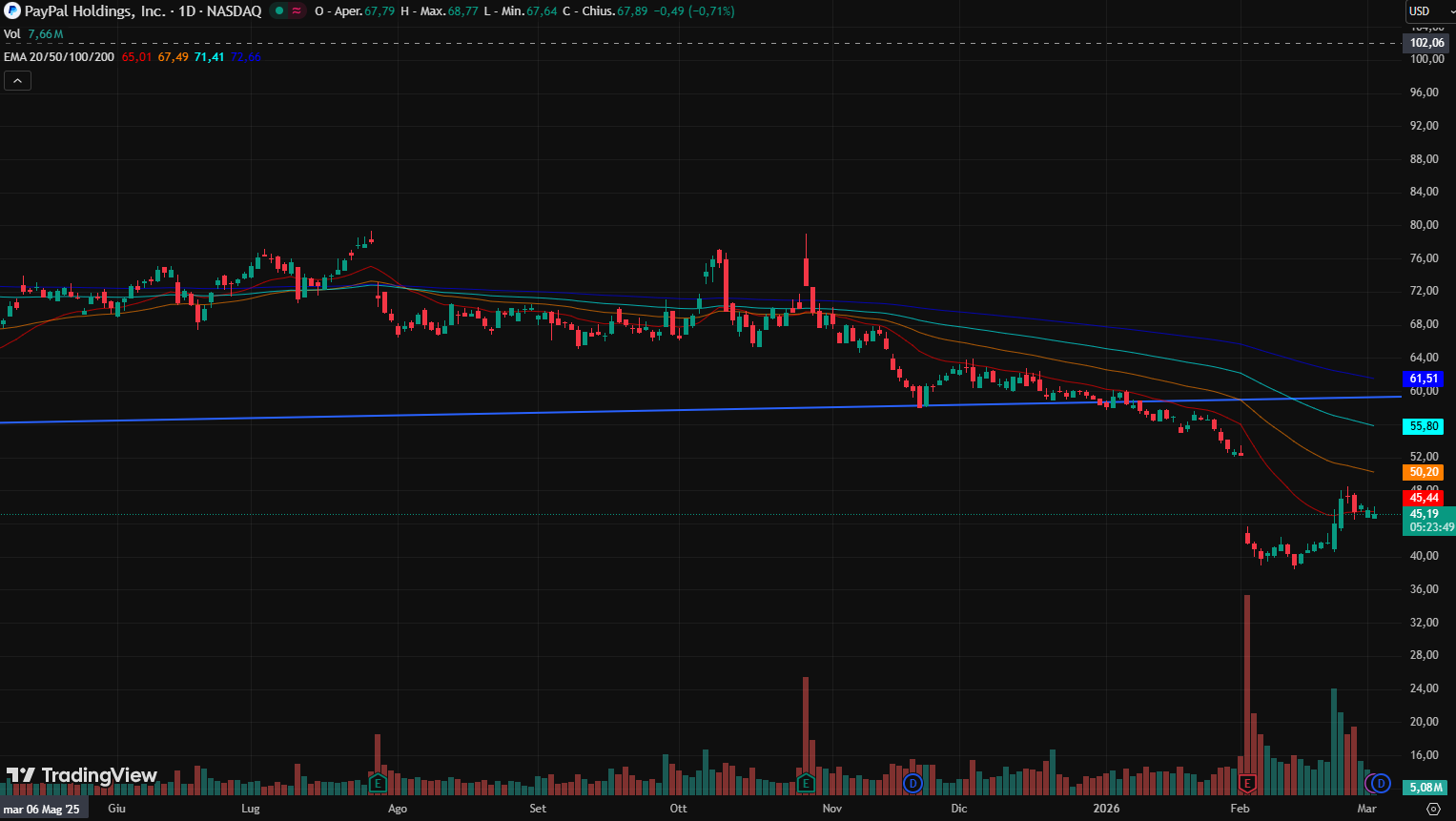Select the EMA 20/50/100/200 indicator label
Viewport: 1456px width, 821px height.
click(59, 57)
